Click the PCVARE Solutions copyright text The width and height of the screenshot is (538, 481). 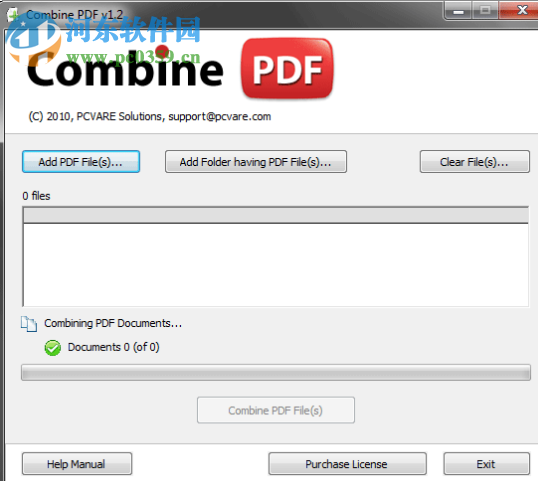[150, 117]
